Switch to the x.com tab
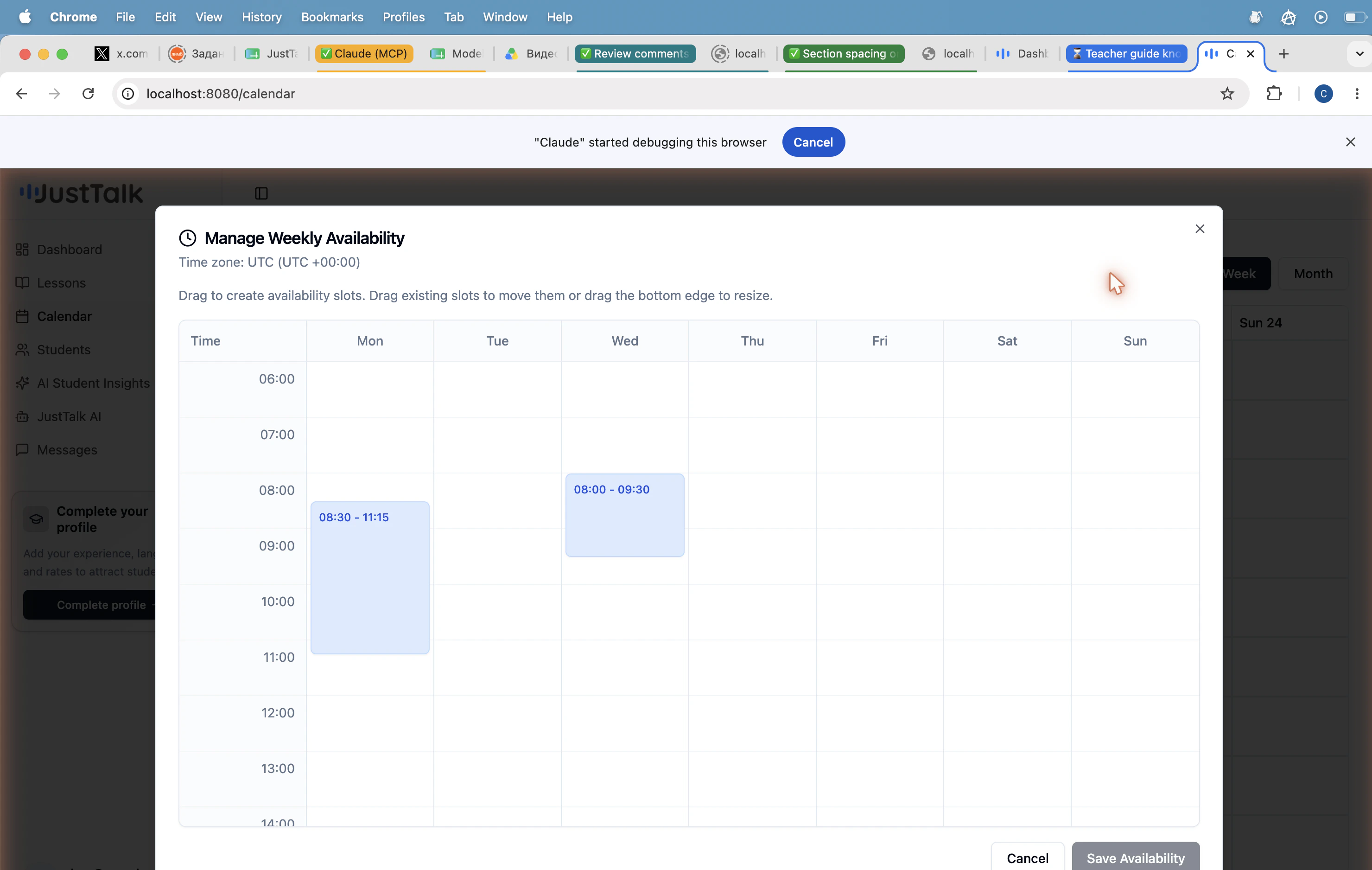Image resolution: width=1372 pixels, height=870 pixels. click(121, 54)
